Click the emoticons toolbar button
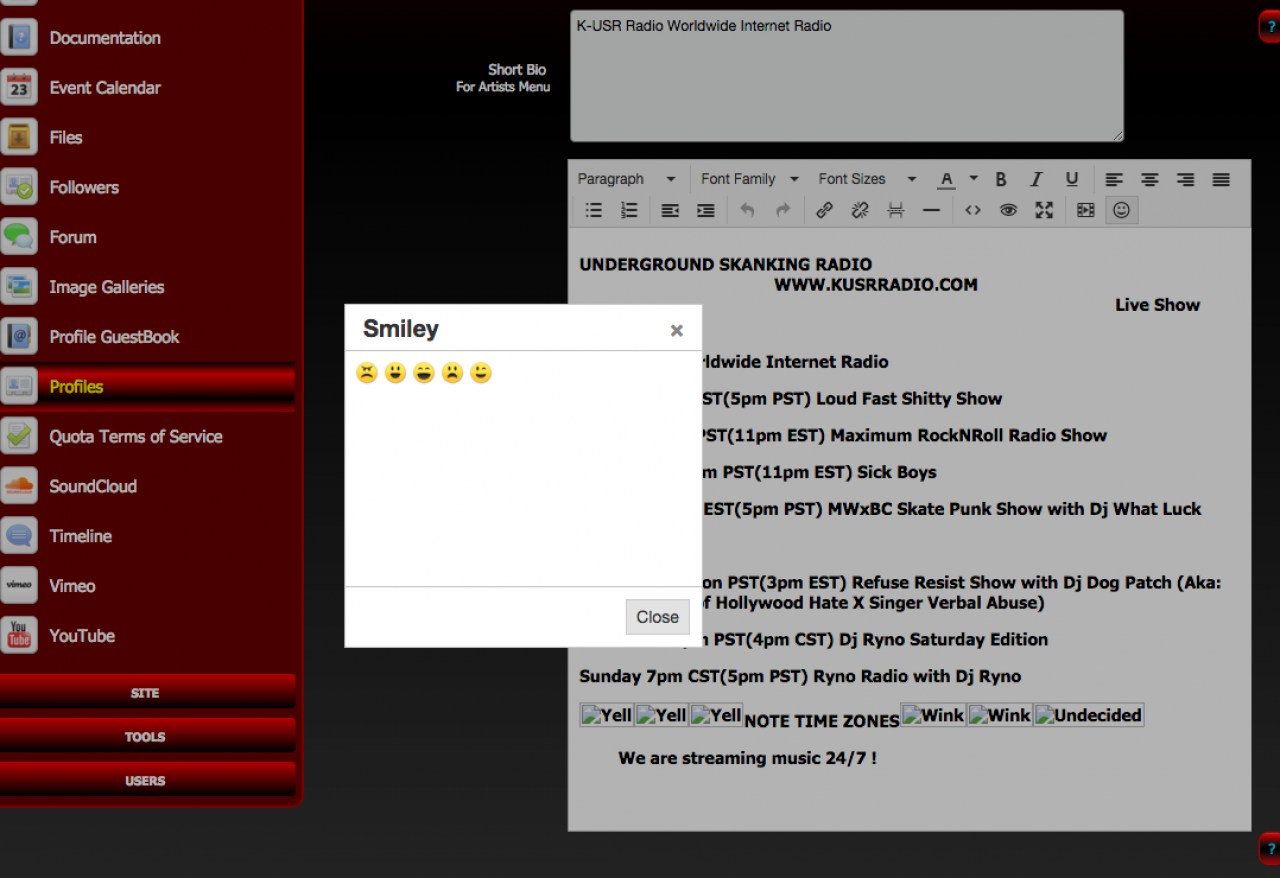 pos(1122,210)
